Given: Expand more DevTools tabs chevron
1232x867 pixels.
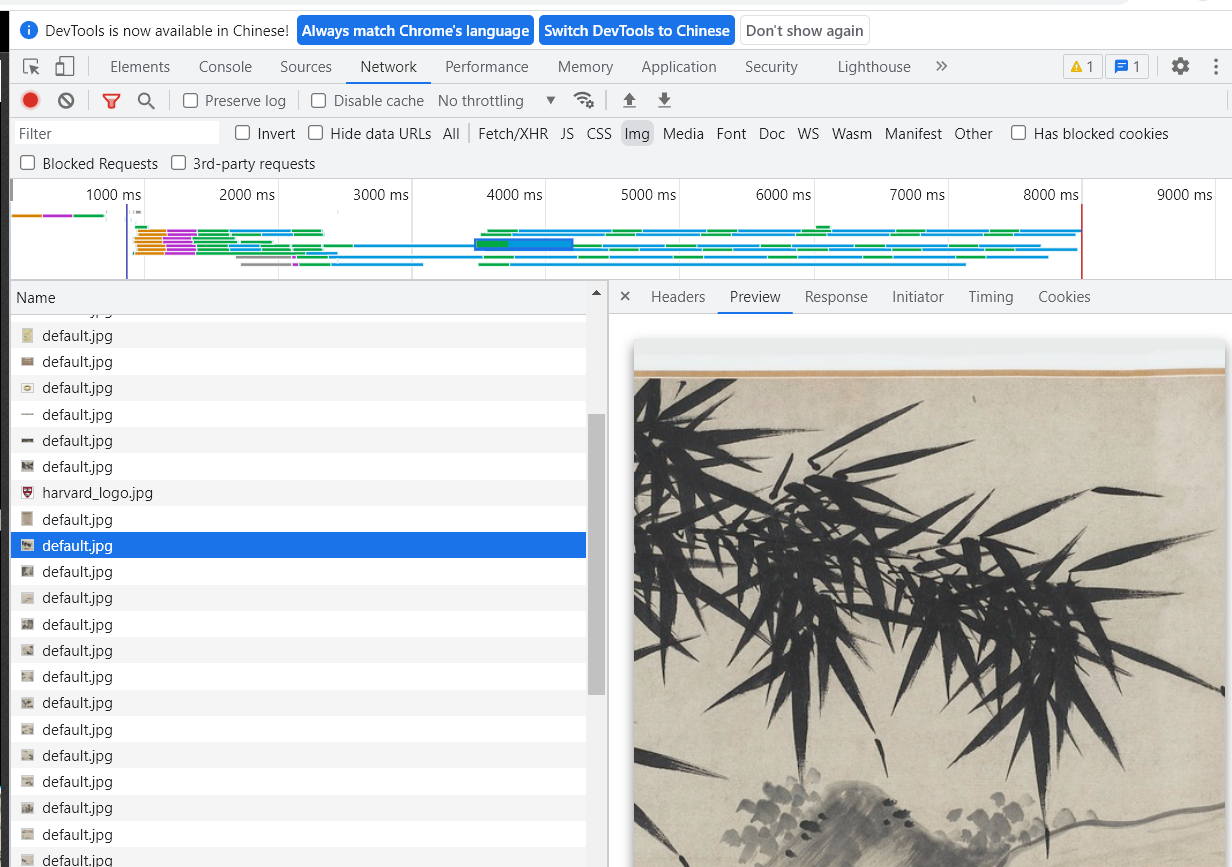Looking at the screenshot, I should 941,67.
